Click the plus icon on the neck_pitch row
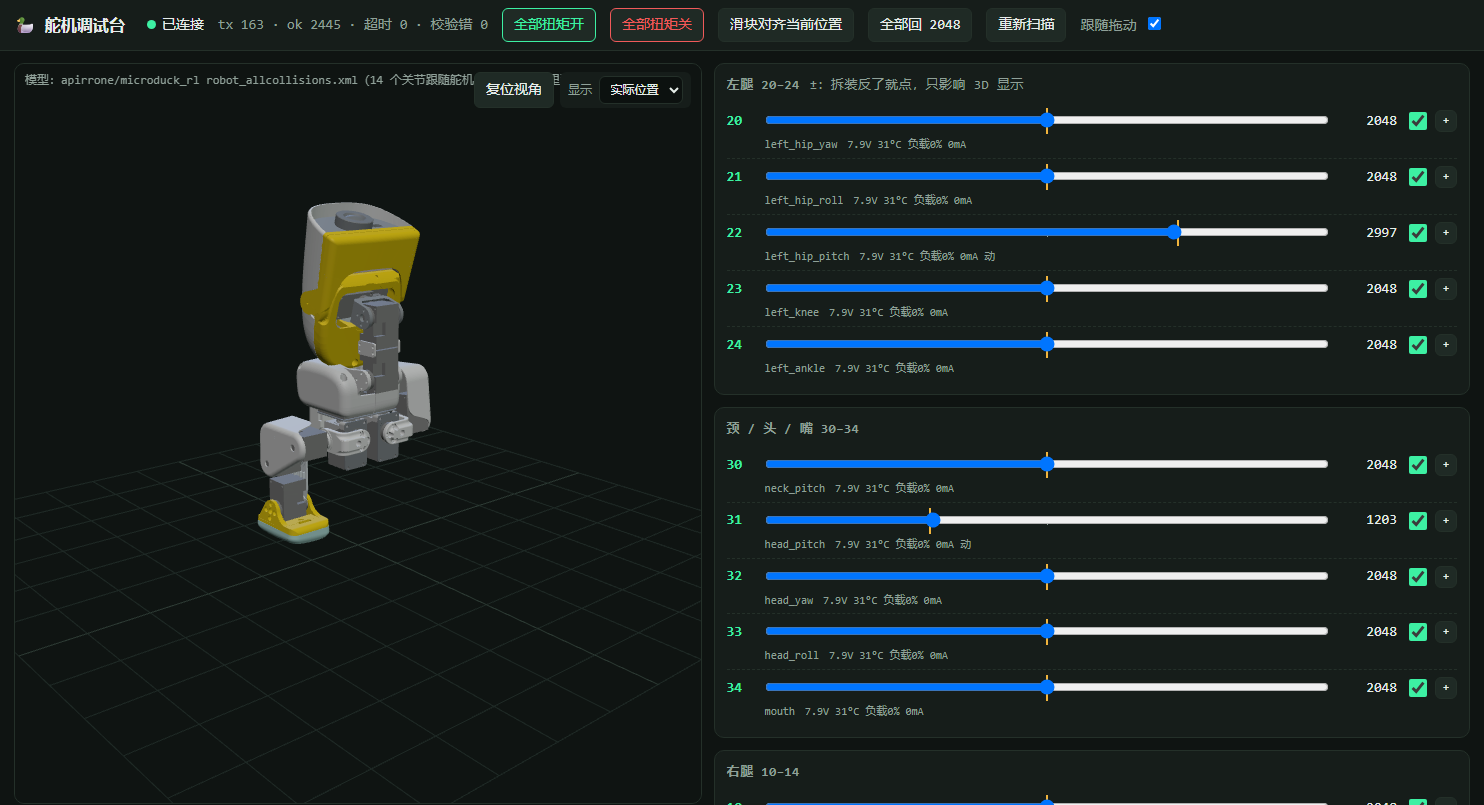1484x805 pixels. (x=1446, y=465)
